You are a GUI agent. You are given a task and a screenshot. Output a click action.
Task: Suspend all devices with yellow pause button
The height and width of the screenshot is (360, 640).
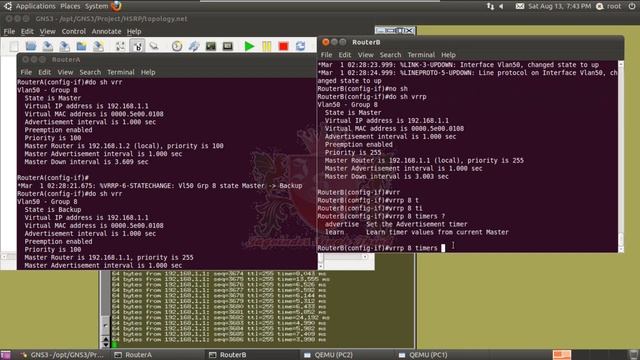click(x=267, y=46)
